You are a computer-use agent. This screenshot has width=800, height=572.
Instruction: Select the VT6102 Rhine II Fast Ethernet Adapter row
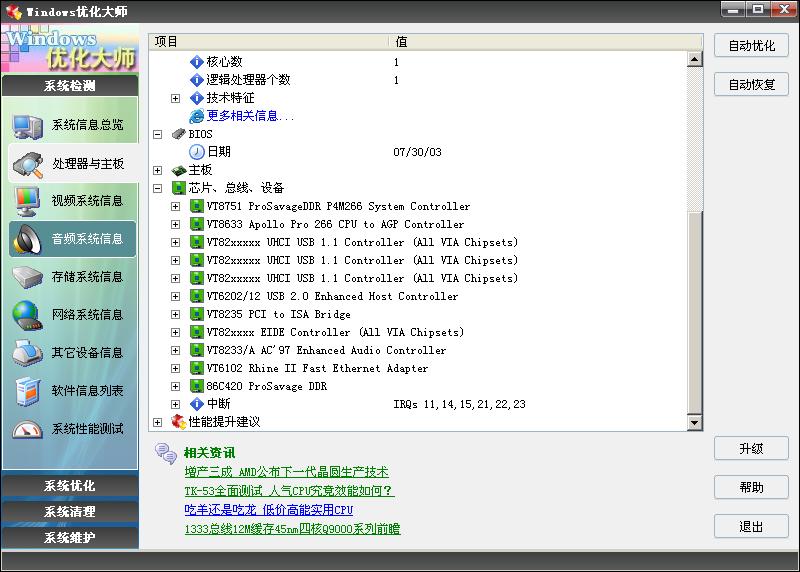[x=317, y=368]
